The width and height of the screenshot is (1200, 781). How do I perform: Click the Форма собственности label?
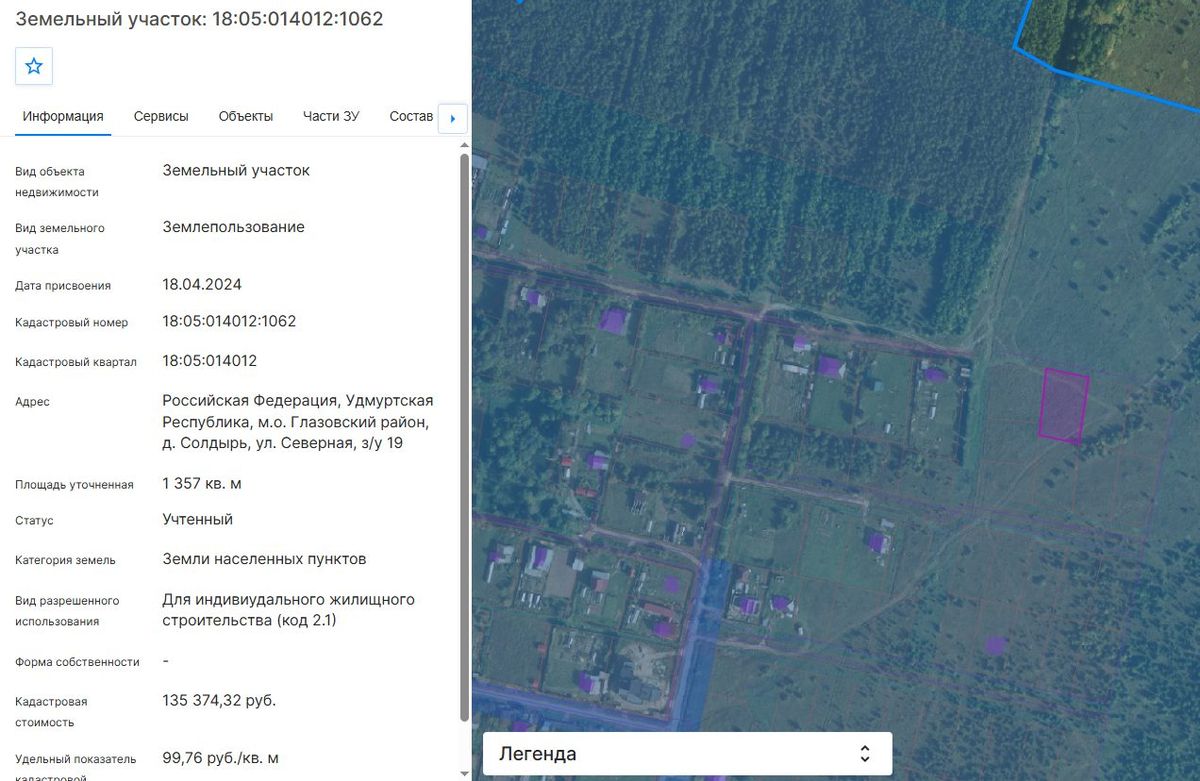click(77, 662)
